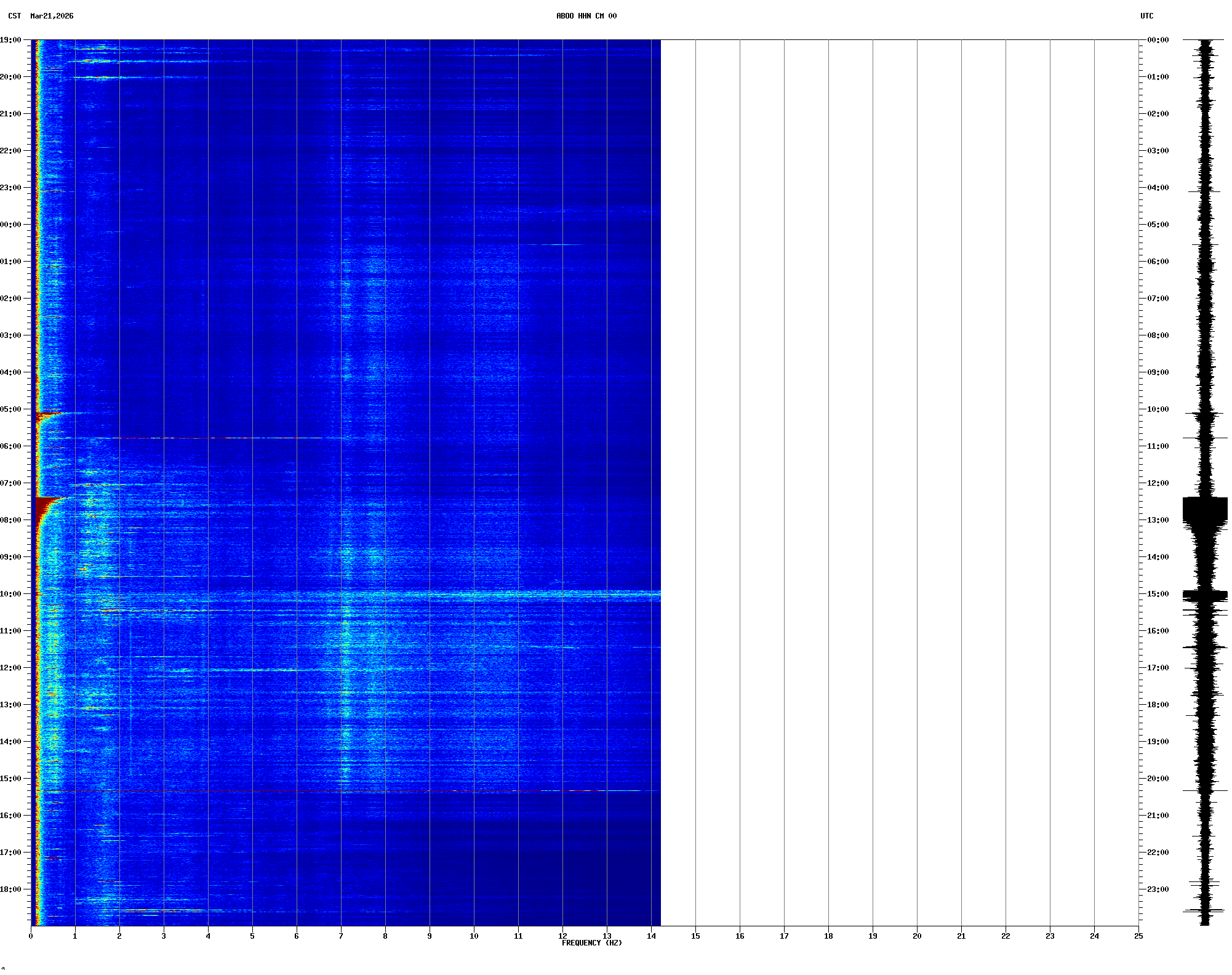
Task: Click the 00:00 UTC time marker
Action: point(1158,40)
